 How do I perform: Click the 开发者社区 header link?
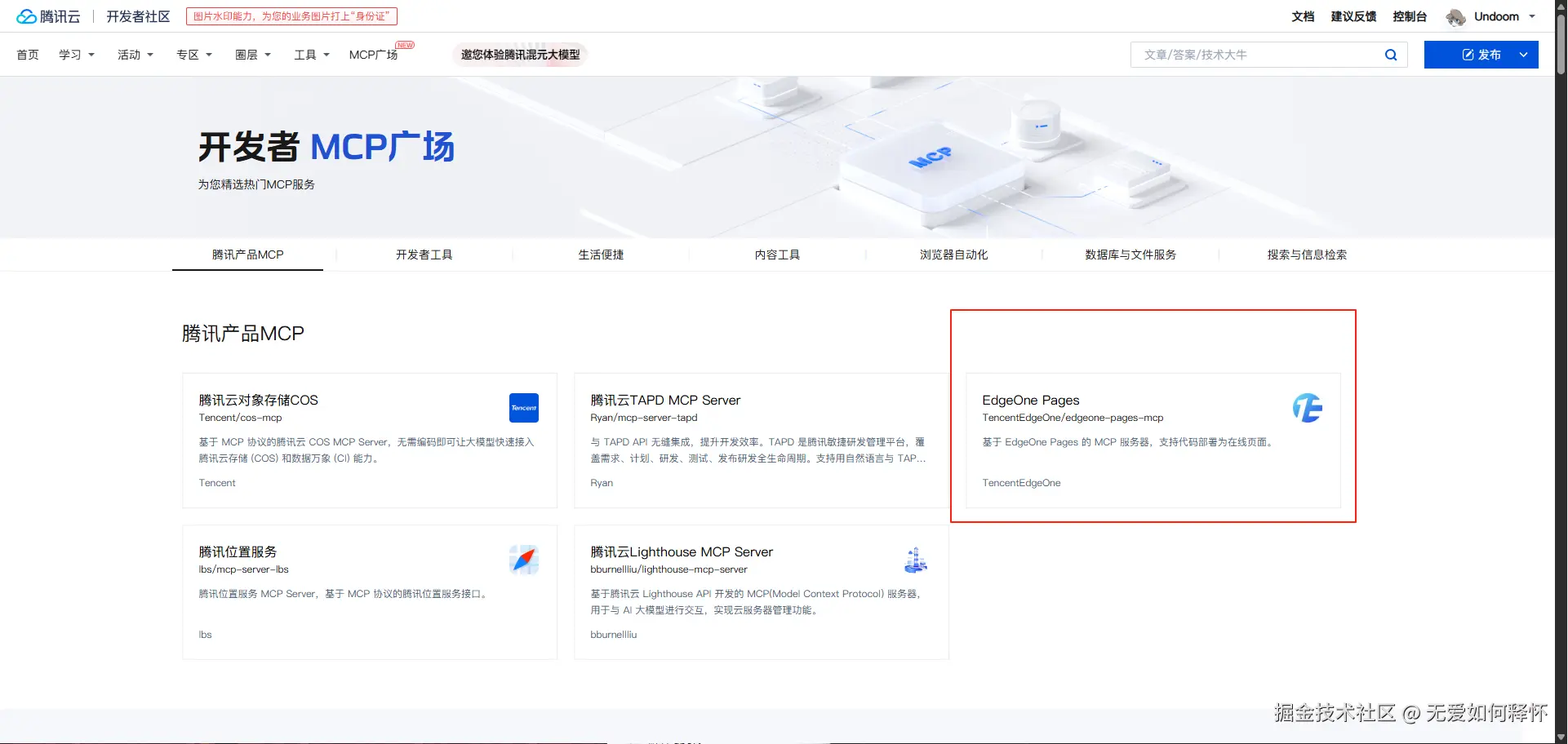click(x=138, y=16)
